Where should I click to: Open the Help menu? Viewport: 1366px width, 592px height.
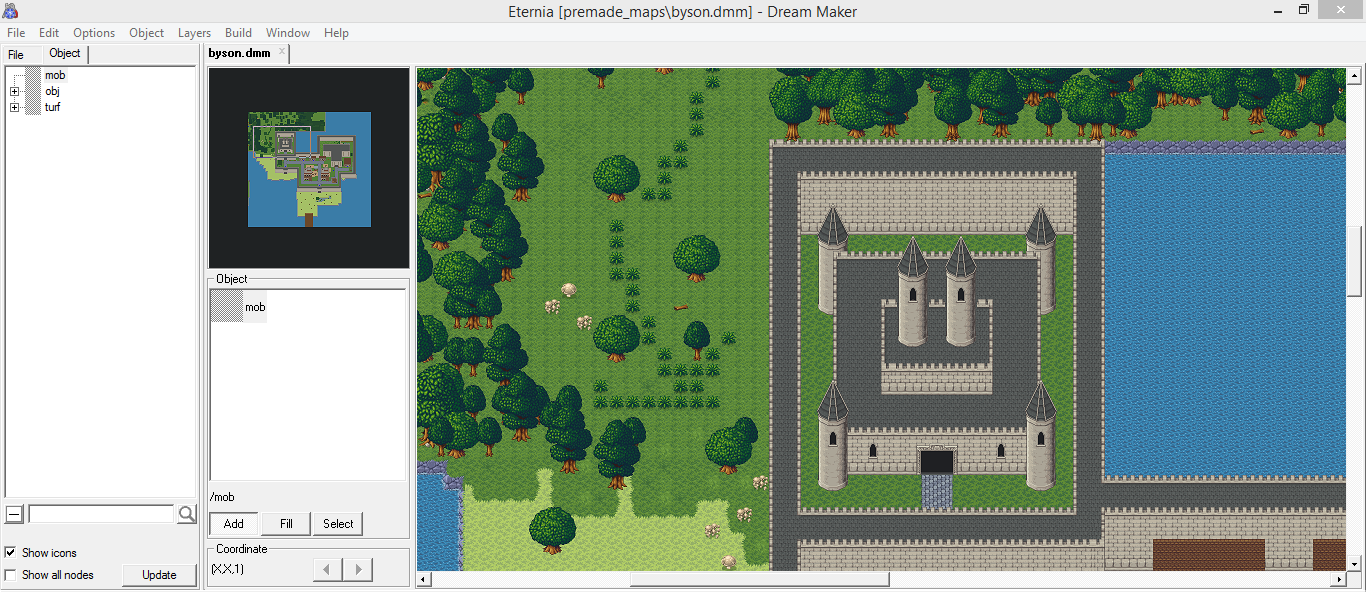pyautogui.click(x=336, y=33)
